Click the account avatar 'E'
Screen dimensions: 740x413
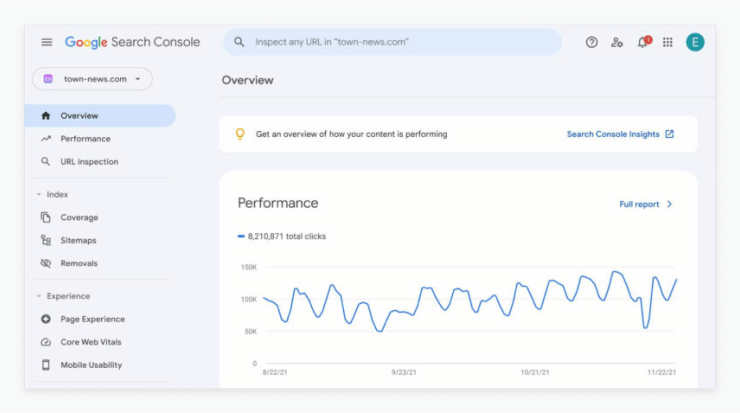(x=695, y=42)
